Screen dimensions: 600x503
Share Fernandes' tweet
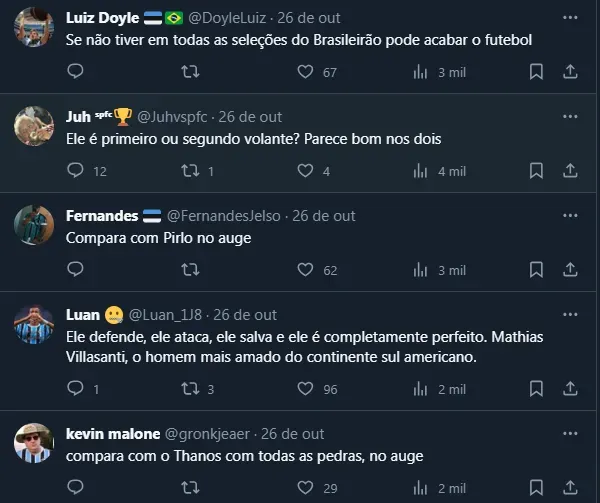pyautogui.click(x=570, y=270)
